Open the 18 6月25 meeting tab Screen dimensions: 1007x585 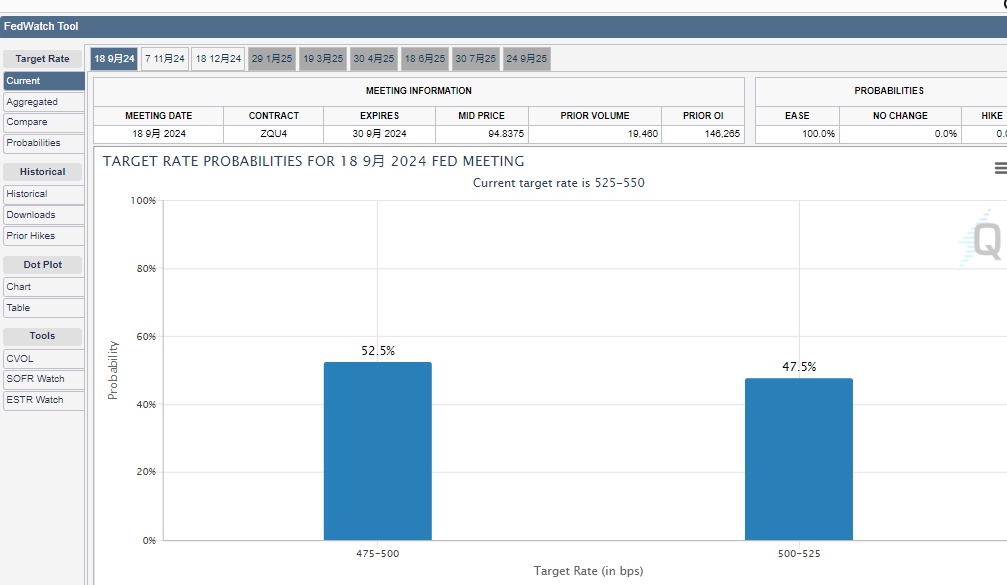pos(425,59)
